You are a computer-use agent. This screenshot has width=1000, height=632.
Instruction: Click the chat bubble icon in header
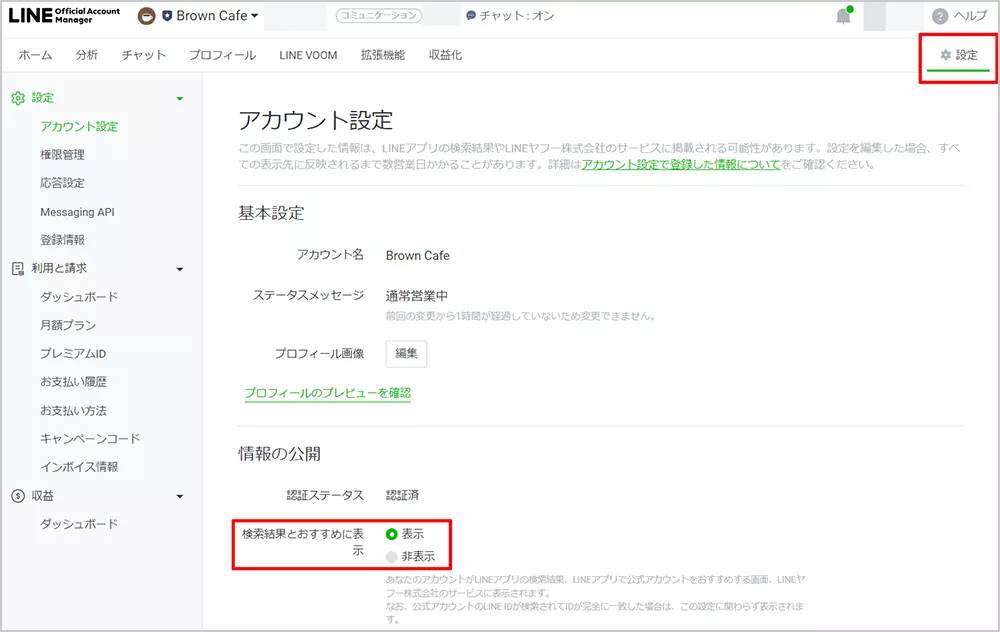471,16
